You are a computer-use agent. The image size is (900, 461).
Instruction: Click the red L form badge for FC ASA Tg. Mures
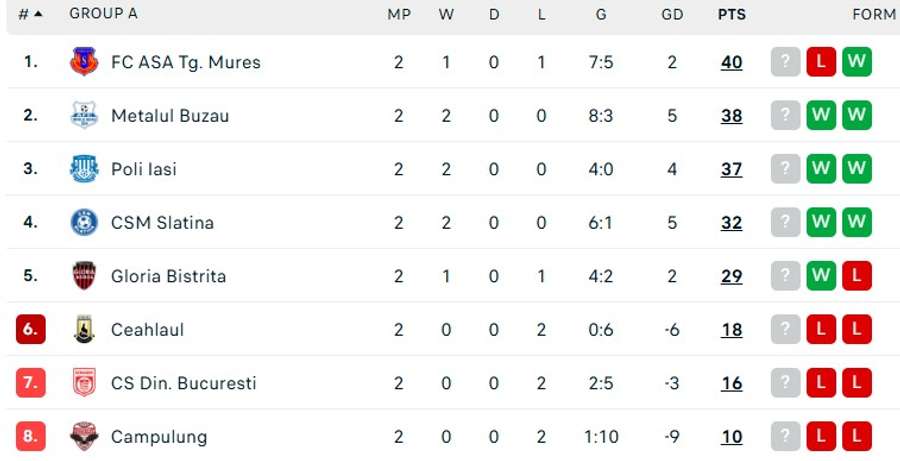tap(821, 62)
